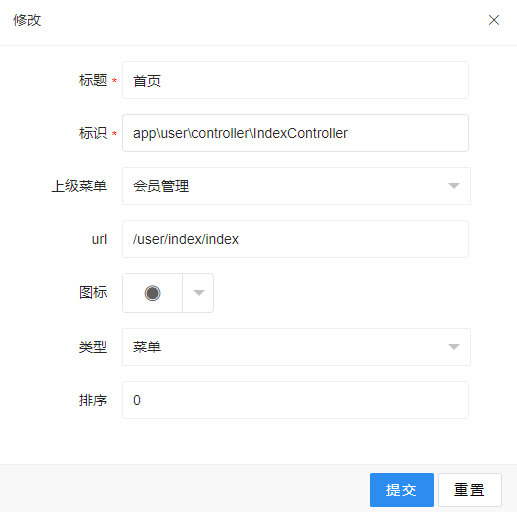
Task: Submit the form with 提交 button
Action: [x=402, y=490]
